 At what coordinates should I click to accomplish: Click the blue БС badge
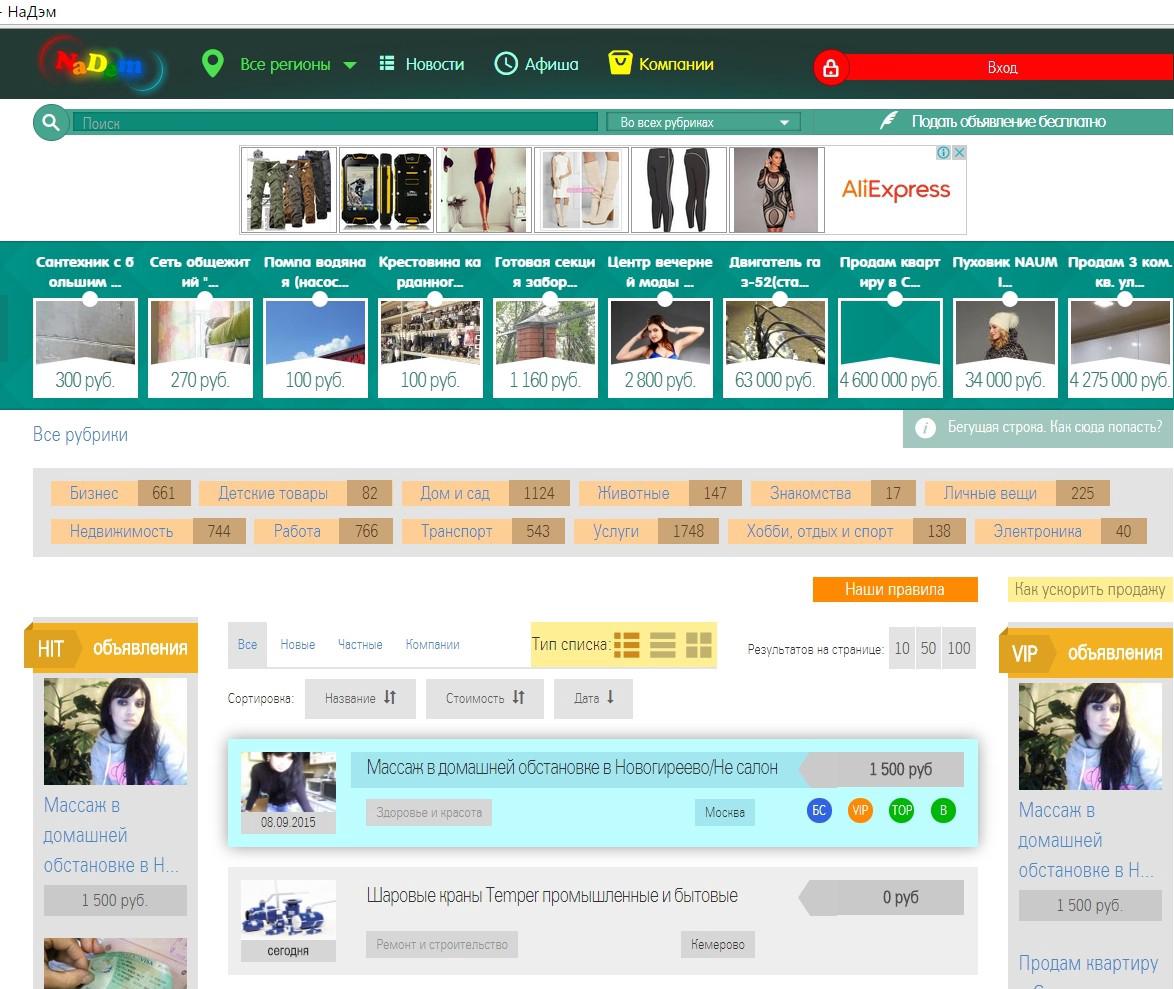pyautogui.click(x=819, y=810)
